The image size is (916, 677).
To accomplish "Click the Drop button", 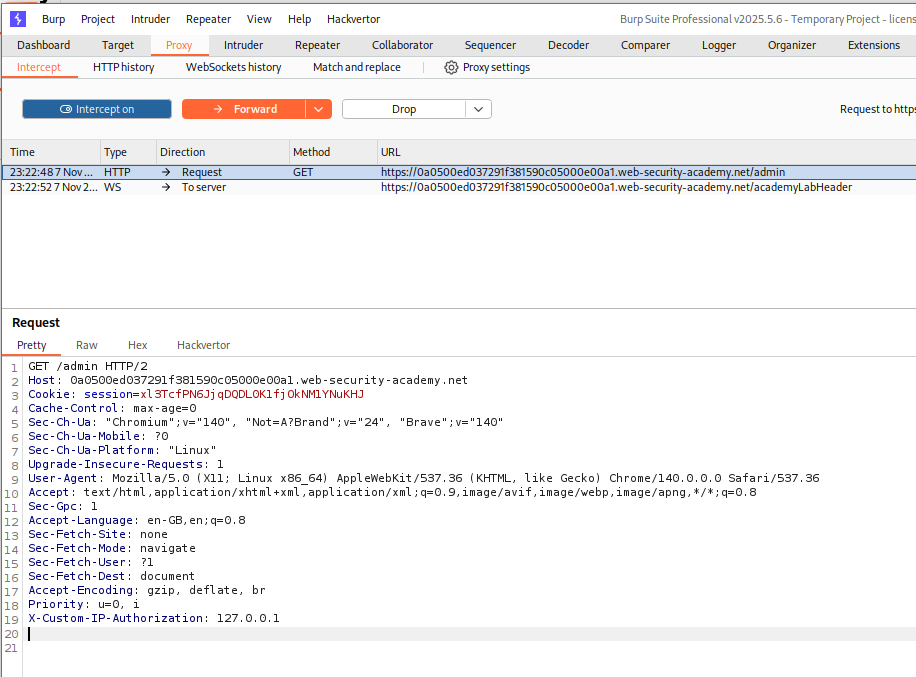I will [403, 109].
